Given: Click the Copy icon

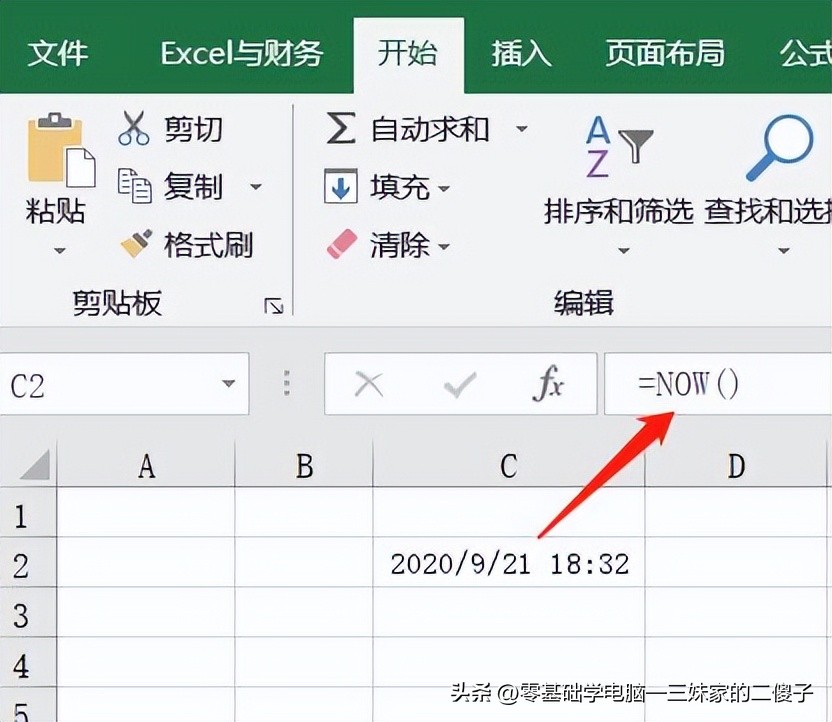Looking at the screenshot, I should tap(134, 186).
